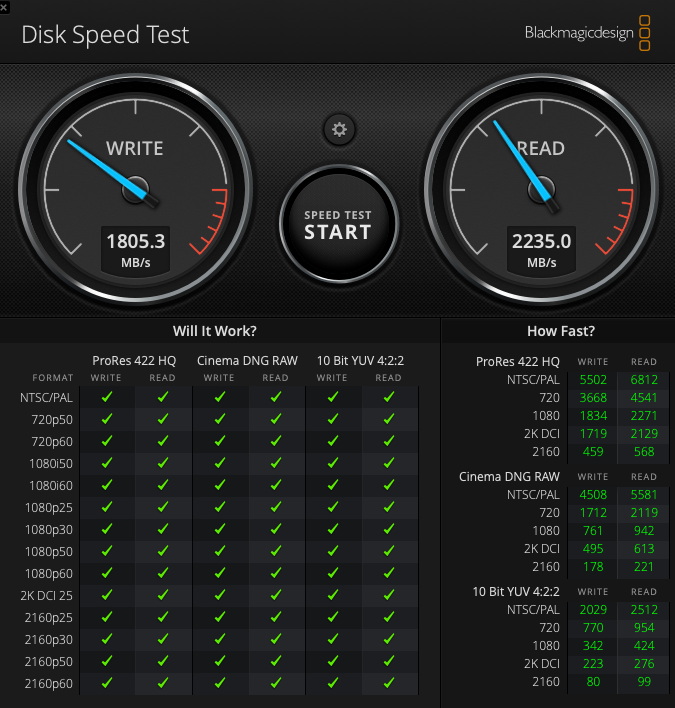Click the 10 Bit YUV 4:2:2 heading in How Fast

516,592
